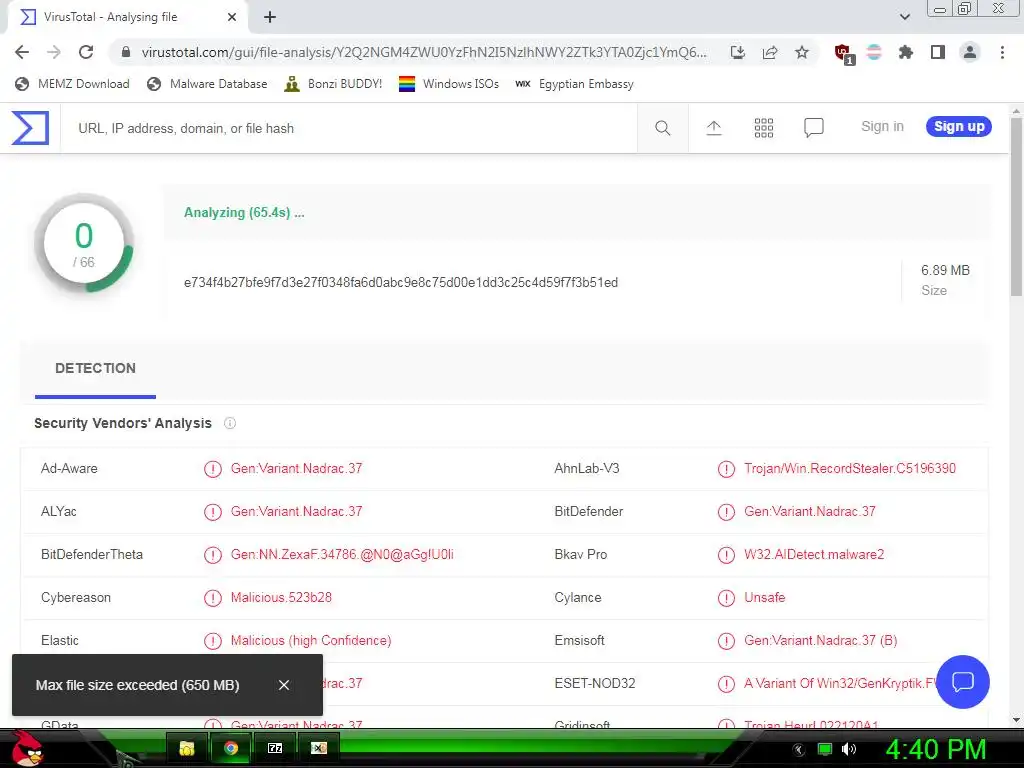Screen dimensions: 1024x768
Task: Open the comments speech bubble icon
Action: point(814,128)
